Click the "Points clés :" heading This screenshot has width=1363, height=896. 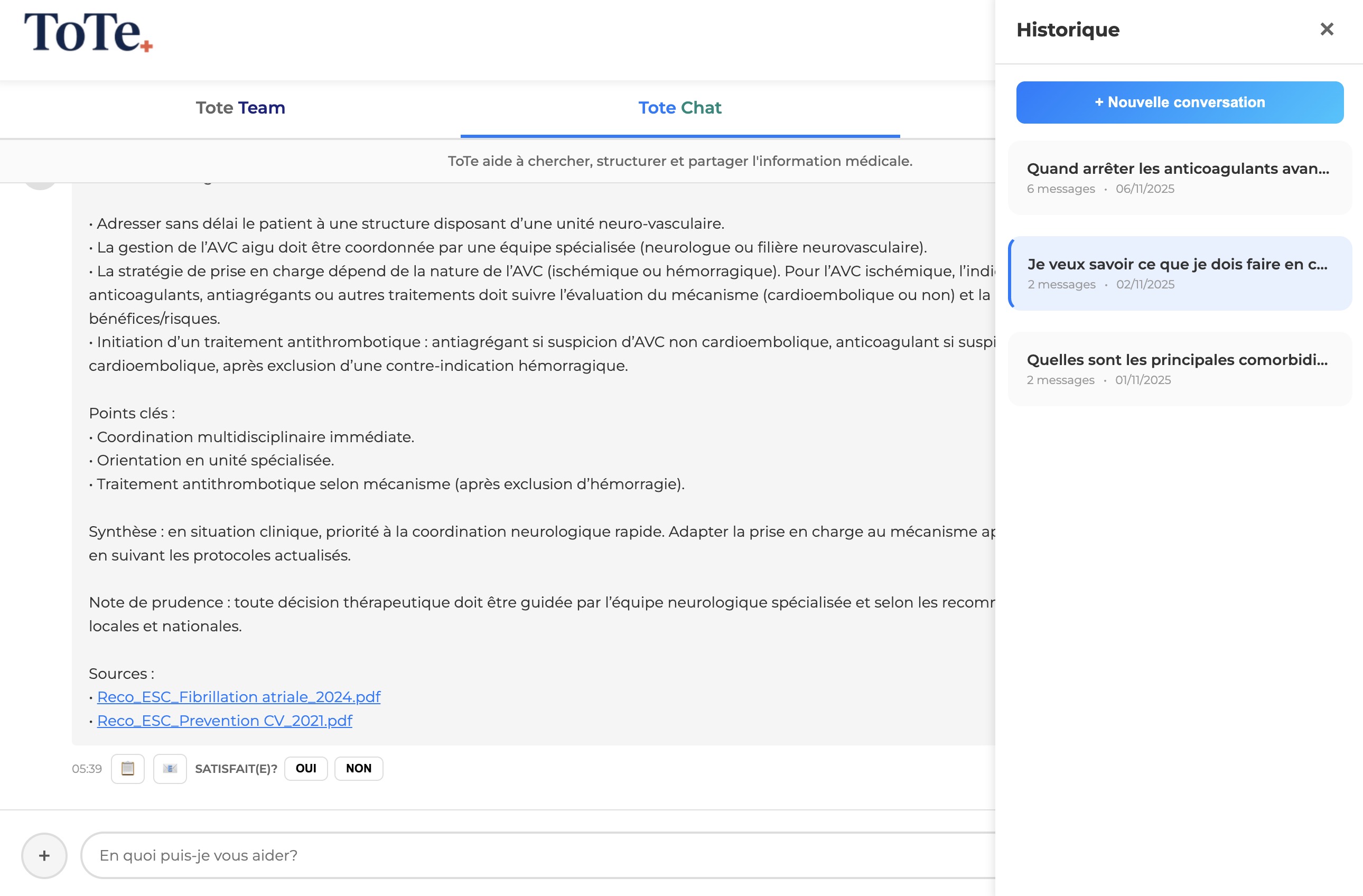(132, 413)
